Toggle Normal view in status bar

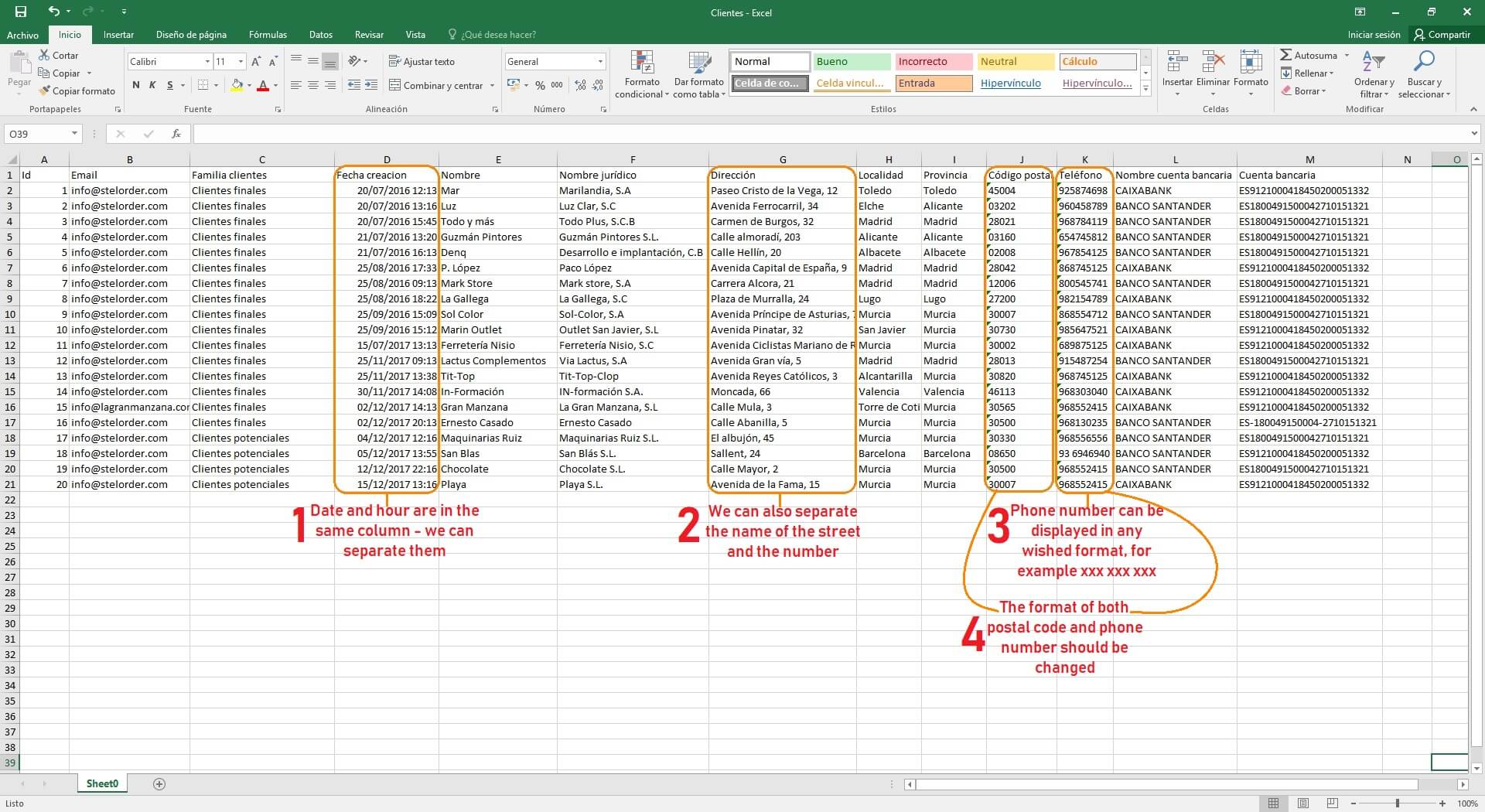tap(1274, 803)
